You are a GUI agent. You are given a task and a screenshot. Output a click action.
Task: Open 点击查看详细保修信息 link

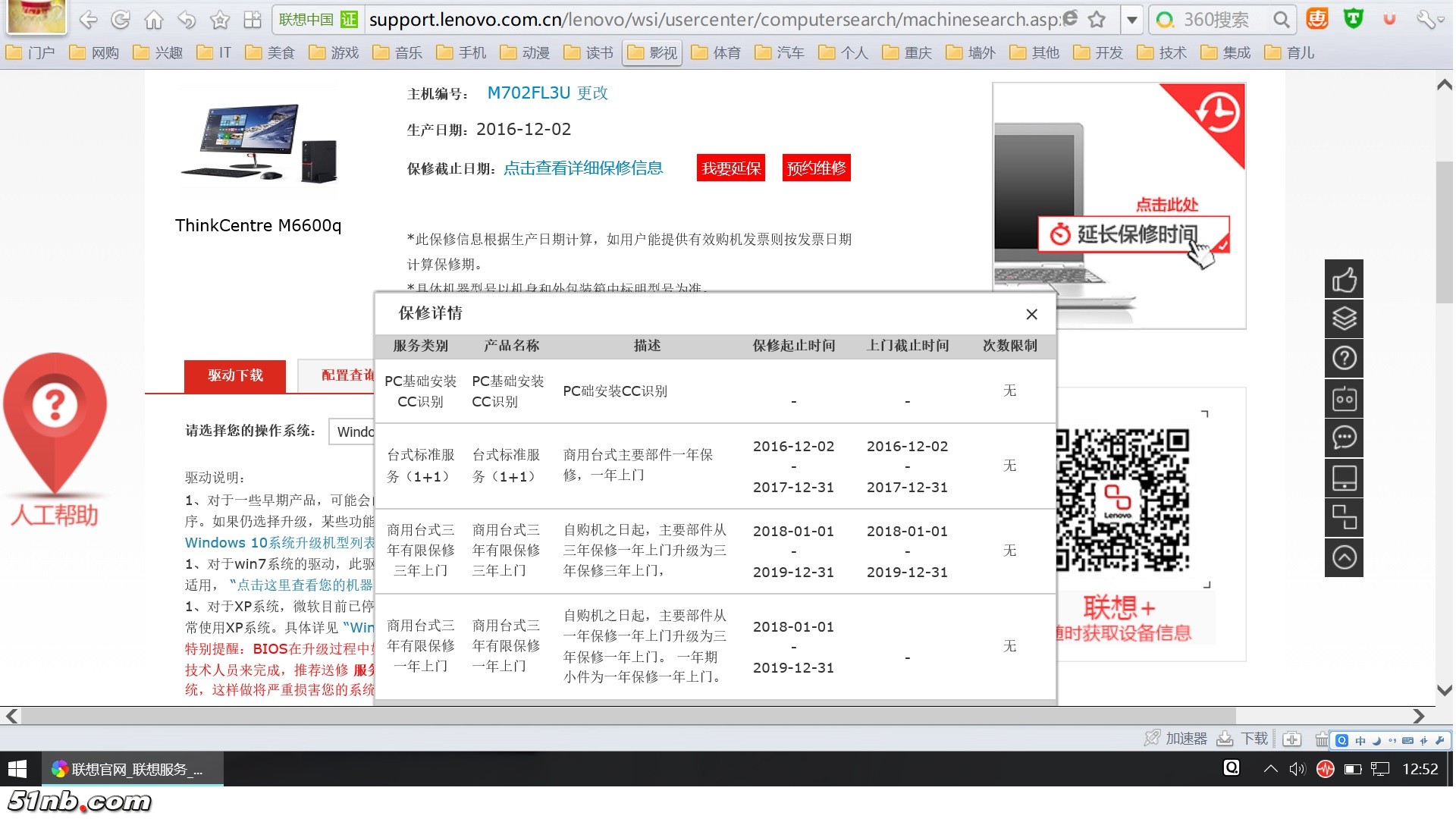(583, 168)
